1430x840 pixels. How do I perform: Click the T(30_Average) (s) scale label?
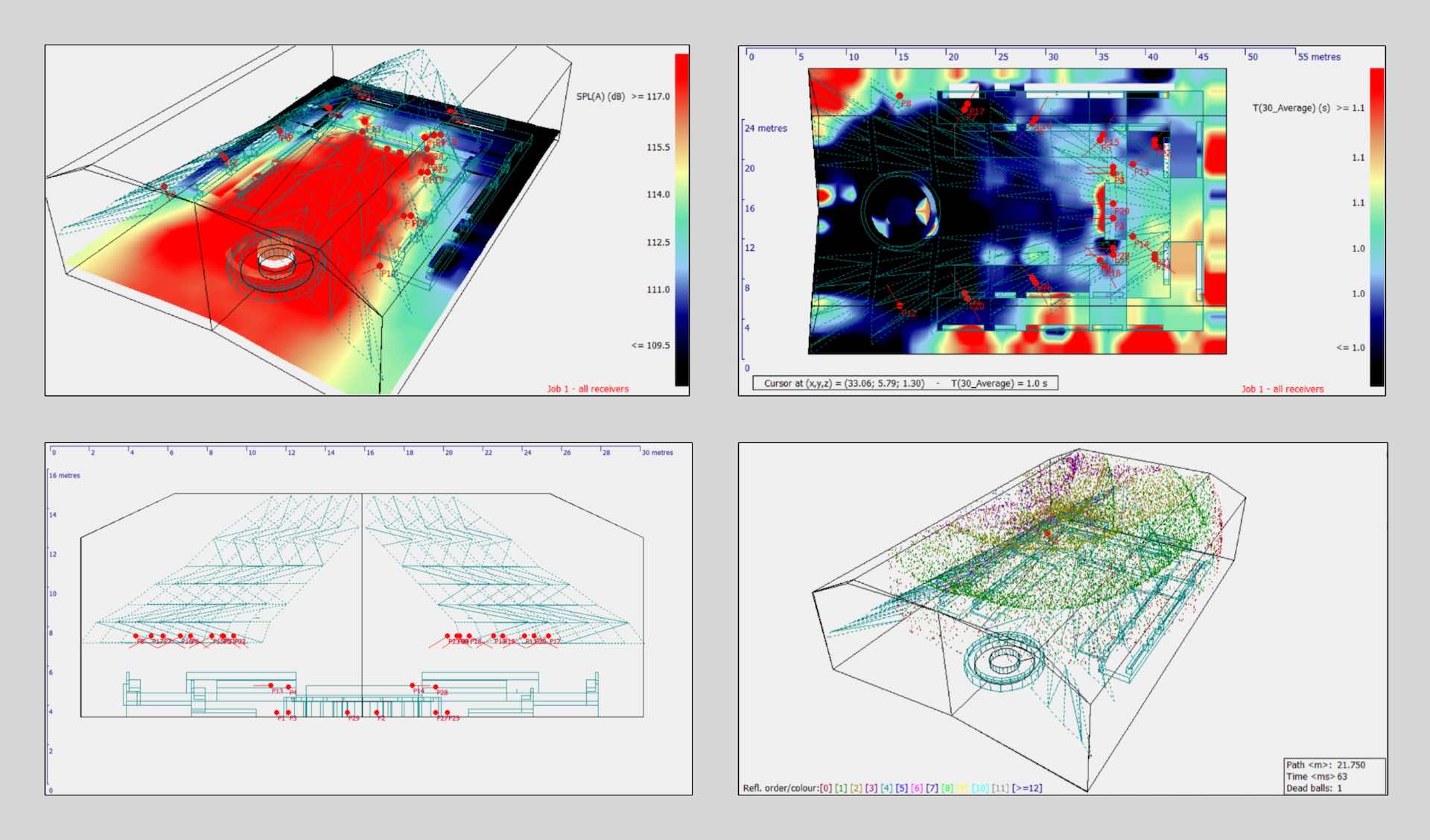pos(1291,108)
